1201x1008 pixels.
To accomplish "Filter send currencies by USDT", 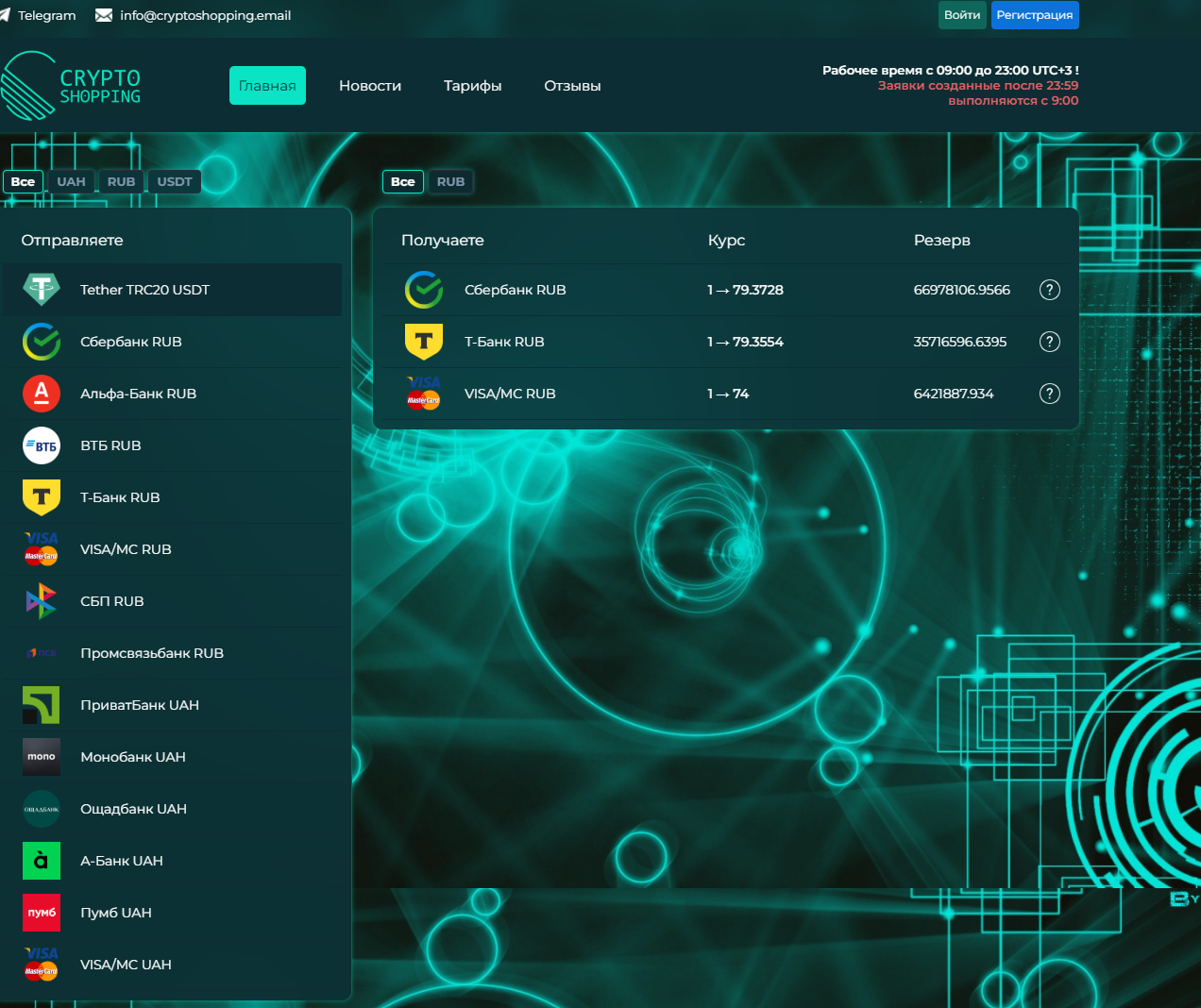I will tap(175, 182).
